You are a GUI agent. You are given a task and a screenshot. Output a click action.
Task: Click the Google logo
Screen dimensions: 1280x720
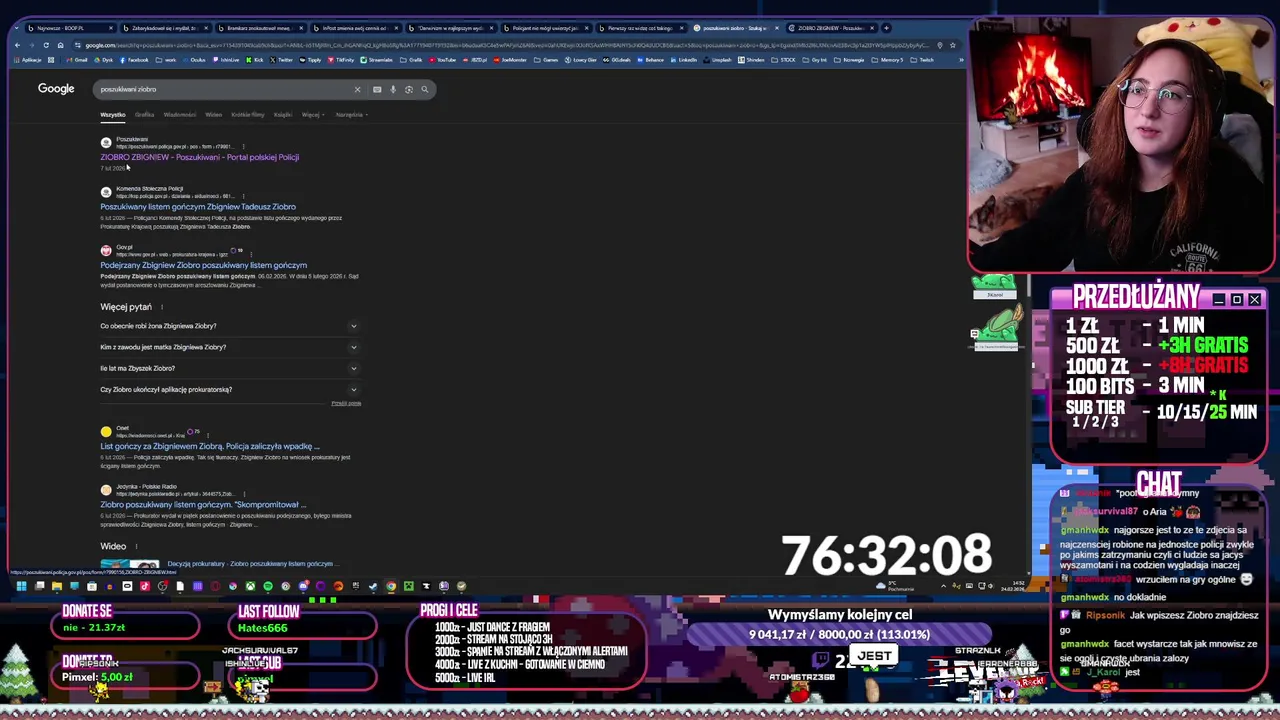tap(56, 89)
